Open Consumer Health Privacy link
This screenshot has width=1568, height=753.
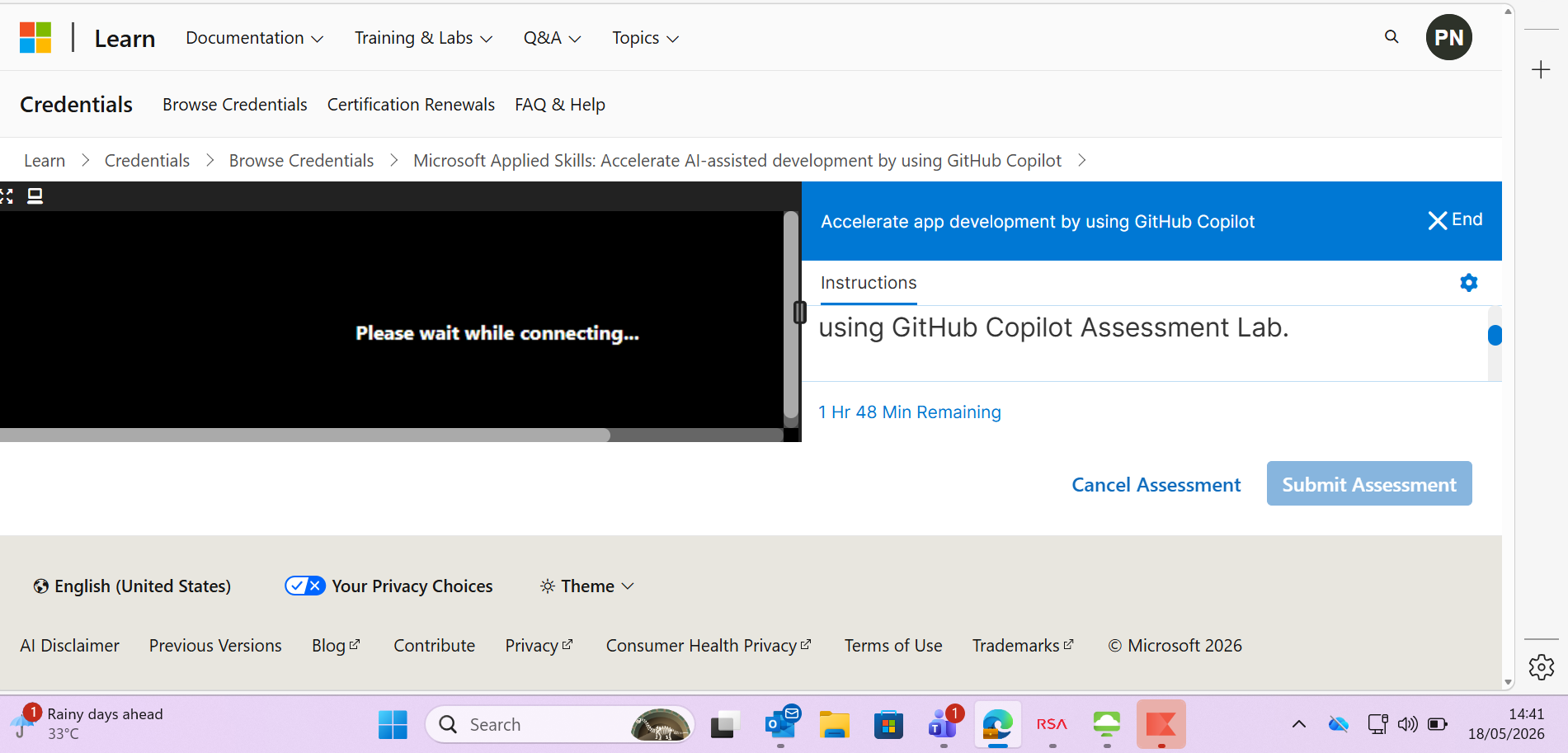pos(709,646)
